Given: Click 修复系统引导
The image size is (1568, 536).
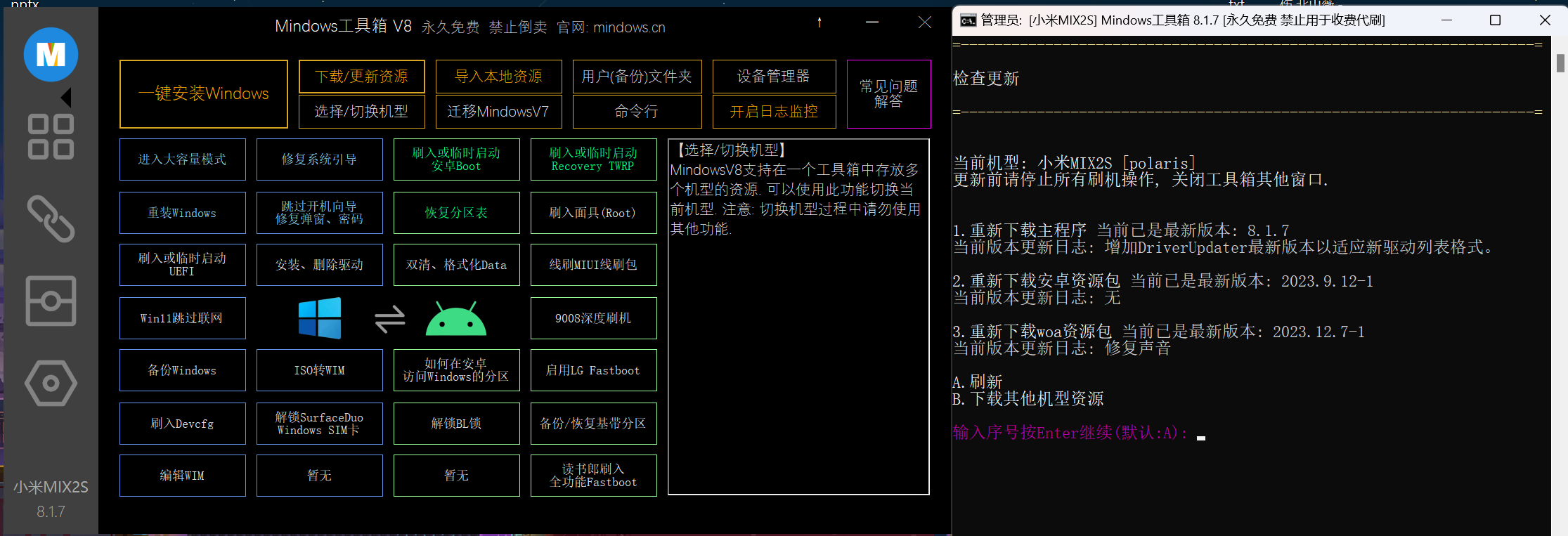Looking at the screenshot, I should (320, 159).
